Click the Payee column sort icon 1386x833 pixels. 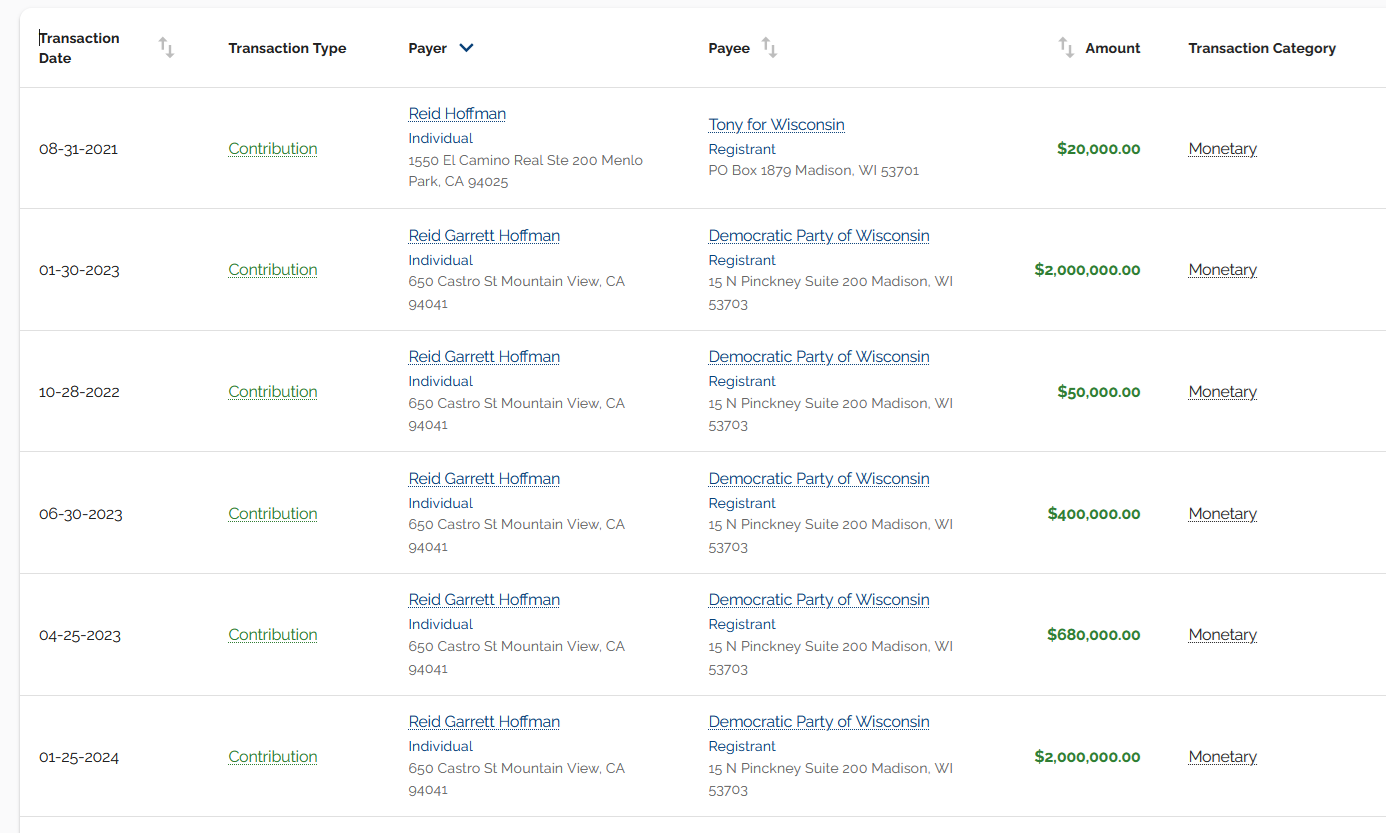point(769,48)
